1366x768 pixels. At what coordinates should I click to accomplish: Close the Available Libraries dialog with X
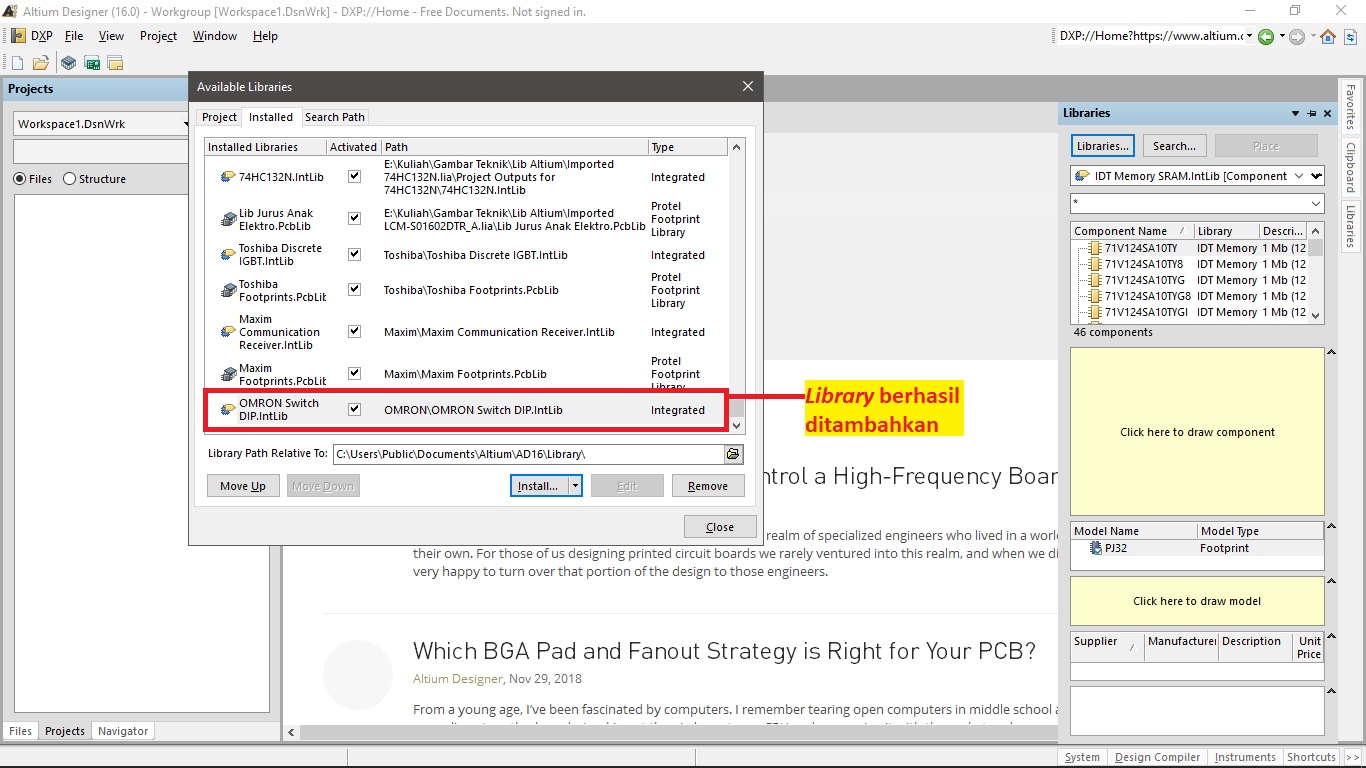(x=747, y=87)
